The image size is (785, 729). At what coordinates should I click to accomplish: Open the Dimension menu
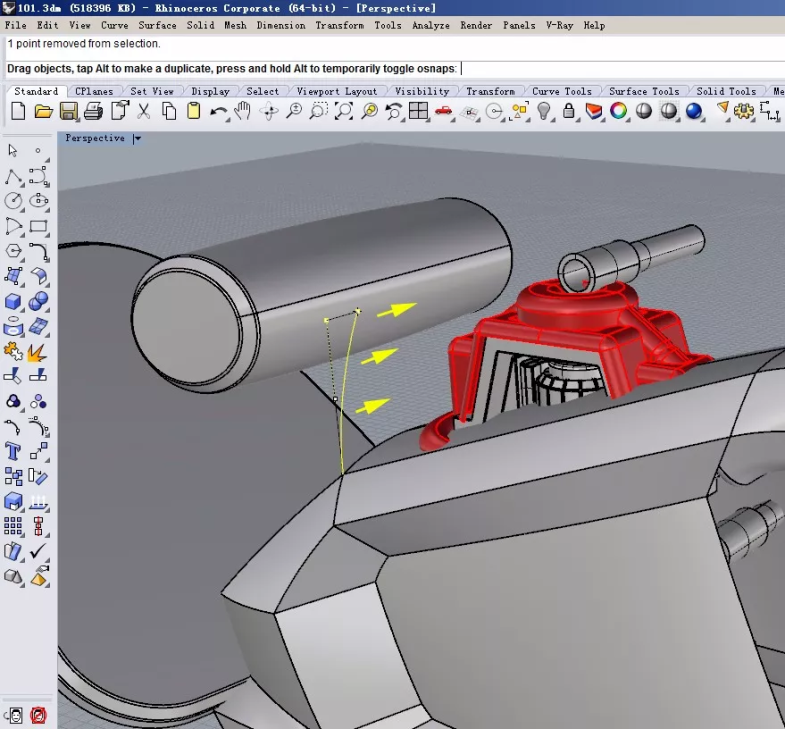pyautogui.click(x=281, y=25)
